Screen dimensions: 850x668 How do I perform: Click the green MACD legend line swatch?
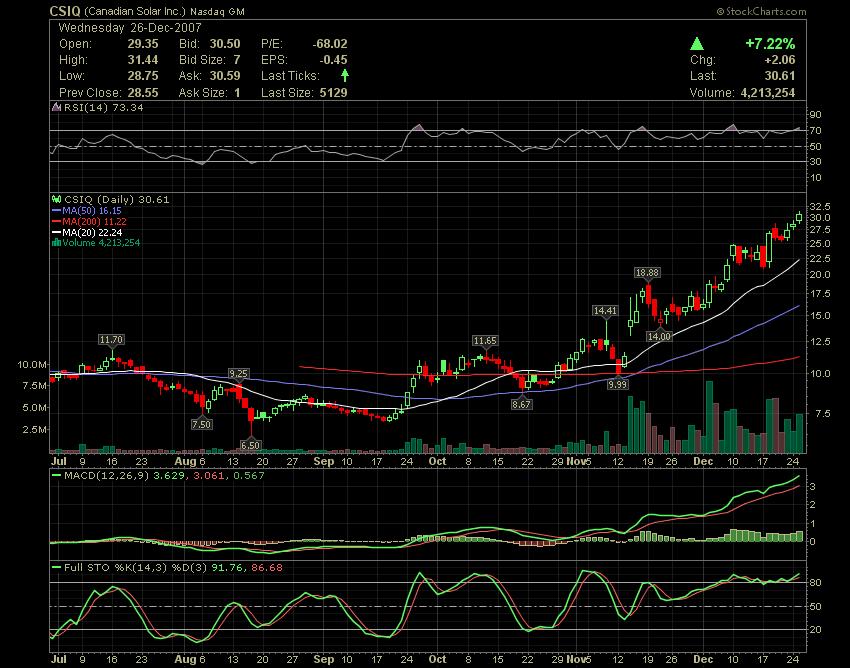[56, 476]
